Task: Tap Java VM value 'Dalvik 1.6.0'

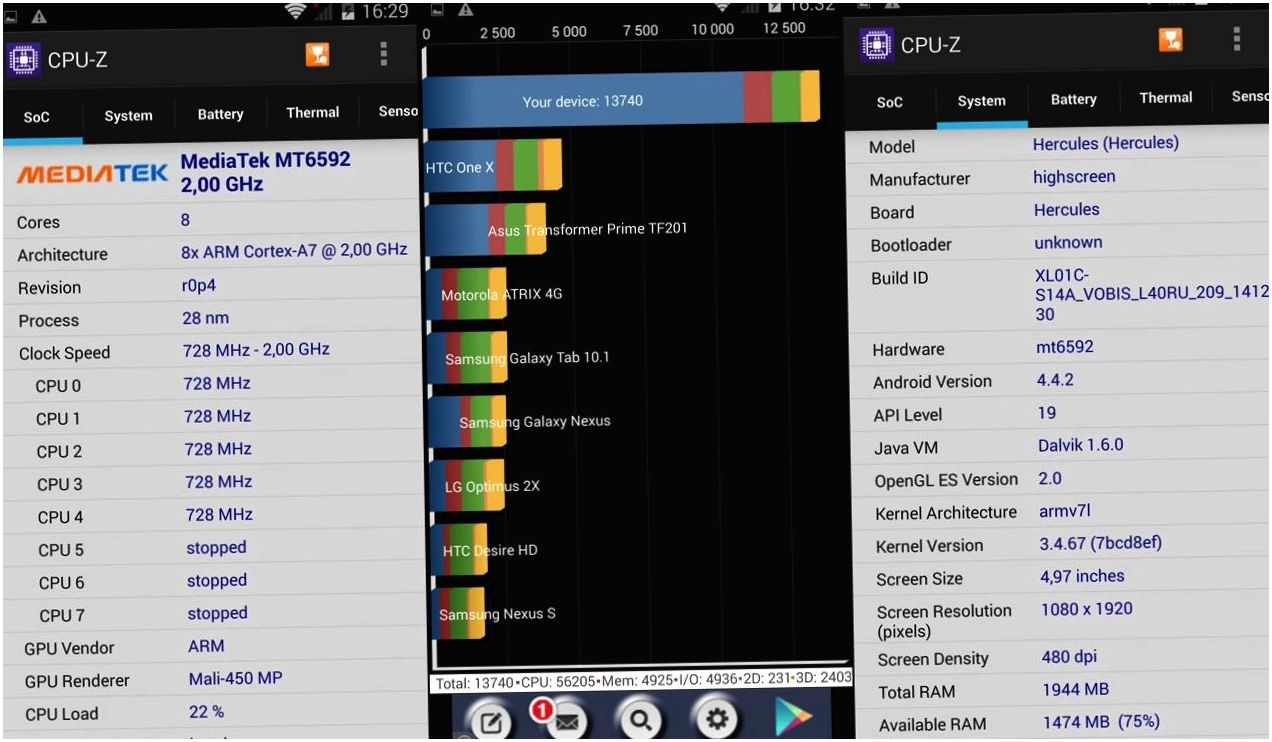Action: click(1081, 446)
